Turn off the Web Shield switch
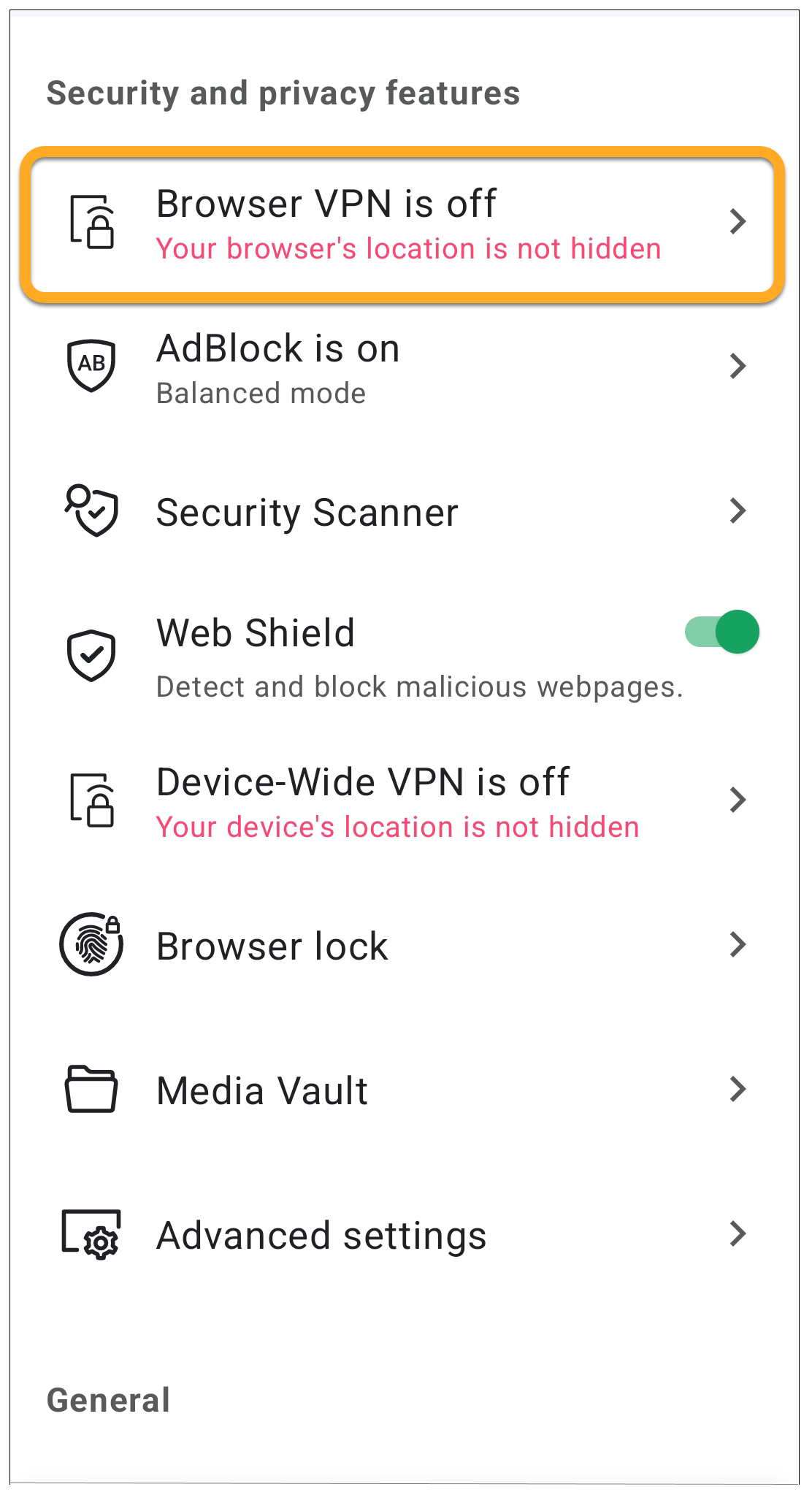812x1492 pixels. [721, 632]
